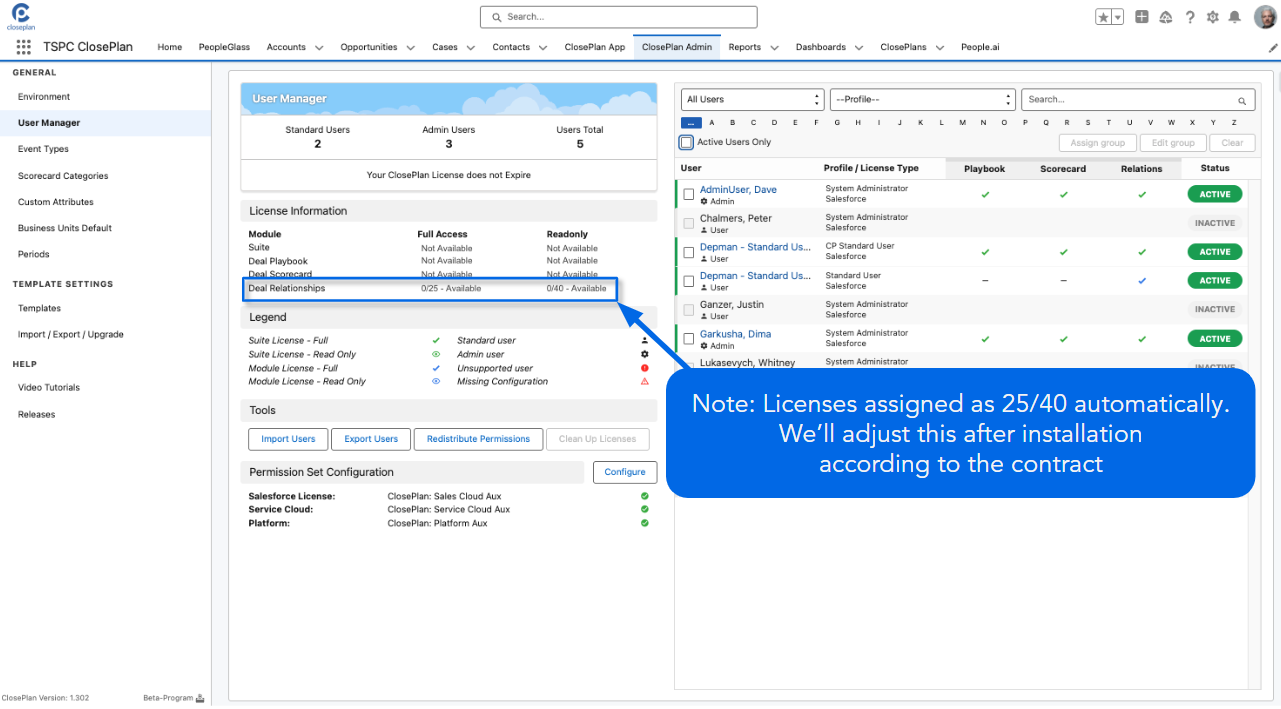Click the Configure button
The height and width of the screenshot is (709, 1281).
625,472
